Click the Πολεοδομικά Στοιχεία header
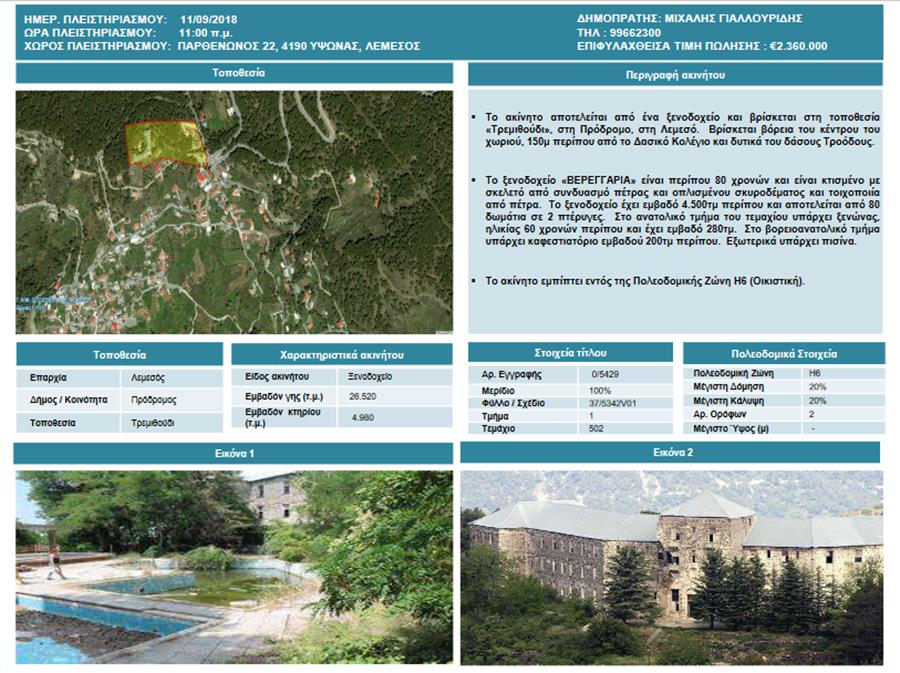This screenshot has width=900, height=673. tap(784, 353)
